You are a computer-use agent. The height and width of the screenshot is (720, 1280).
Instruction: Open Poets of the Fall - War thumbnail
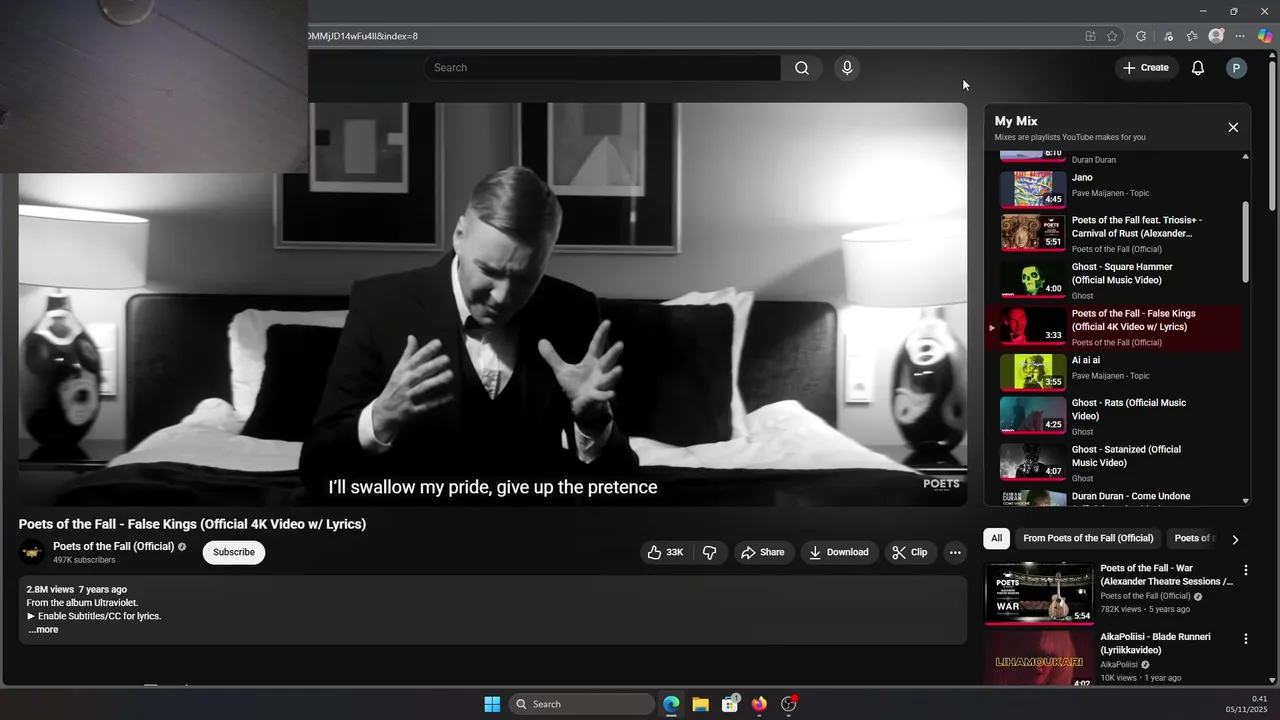pyautogui.click(x=1039, y=593)
